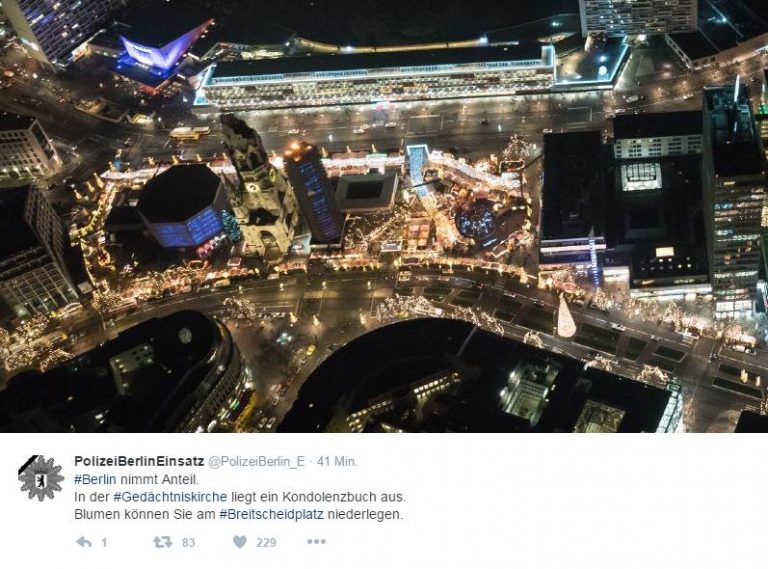Image resolution: width=768 pixels, height=569 pixels.
Task: Open the Polizei Berlin star avatar
Action: [x=41, y=478]
